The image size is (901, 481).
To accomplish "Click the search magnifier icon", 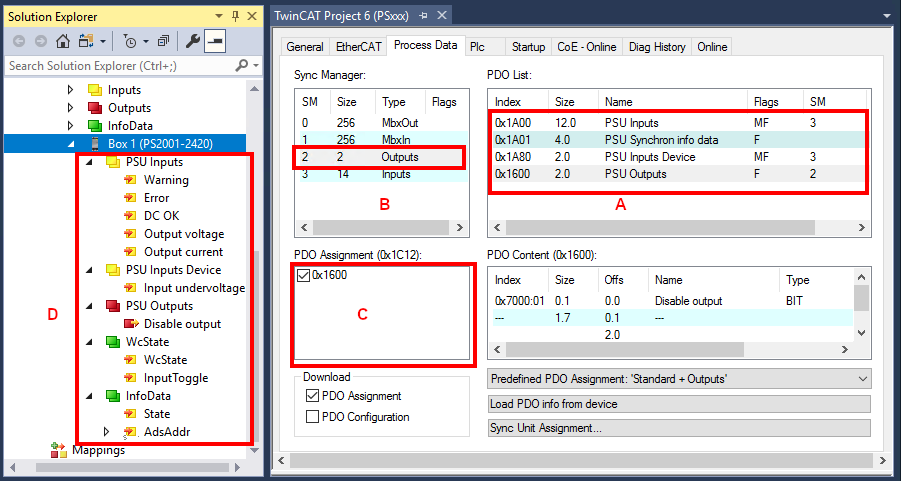I will [x=242, y=66].
